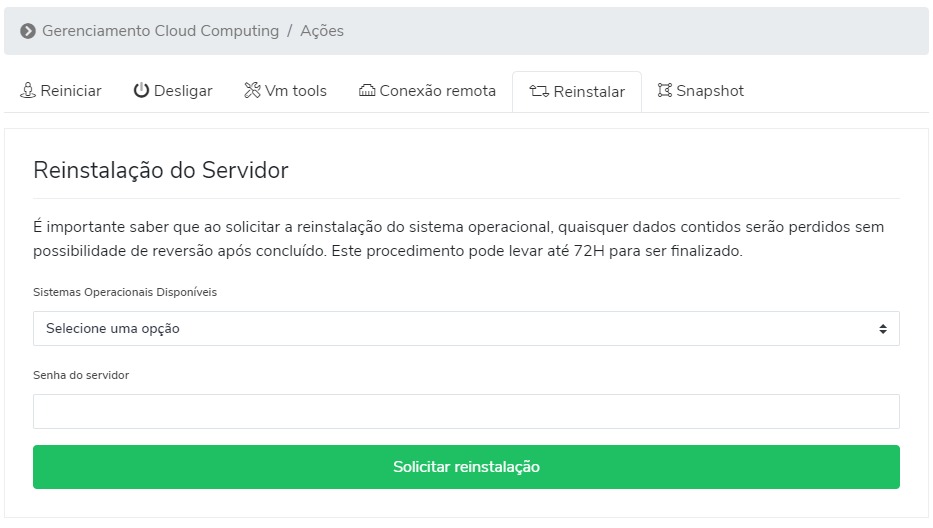Click the green Solicitar reinstalação button
933x528 pixels.
[466, 467]
